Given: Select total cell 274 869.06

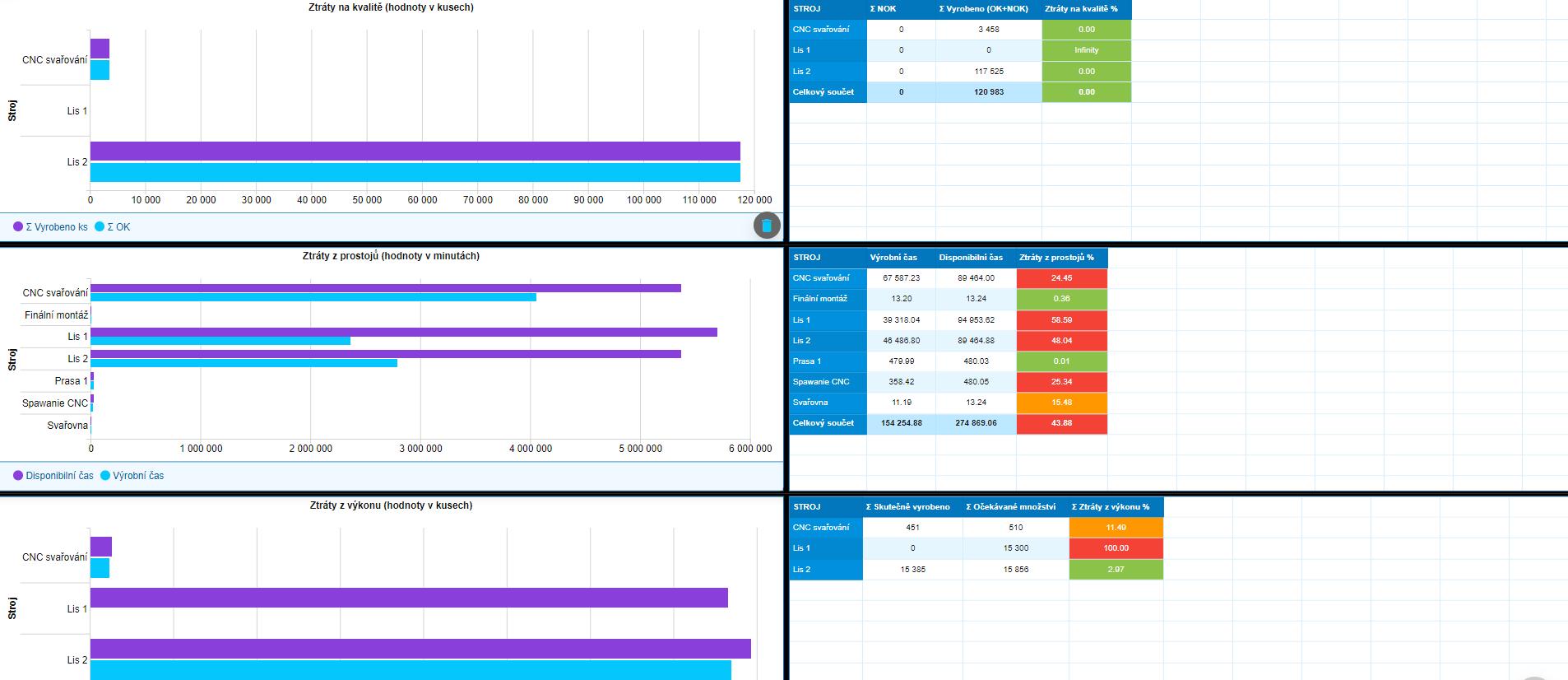Looking at the screenshot, I should (976, 423).
